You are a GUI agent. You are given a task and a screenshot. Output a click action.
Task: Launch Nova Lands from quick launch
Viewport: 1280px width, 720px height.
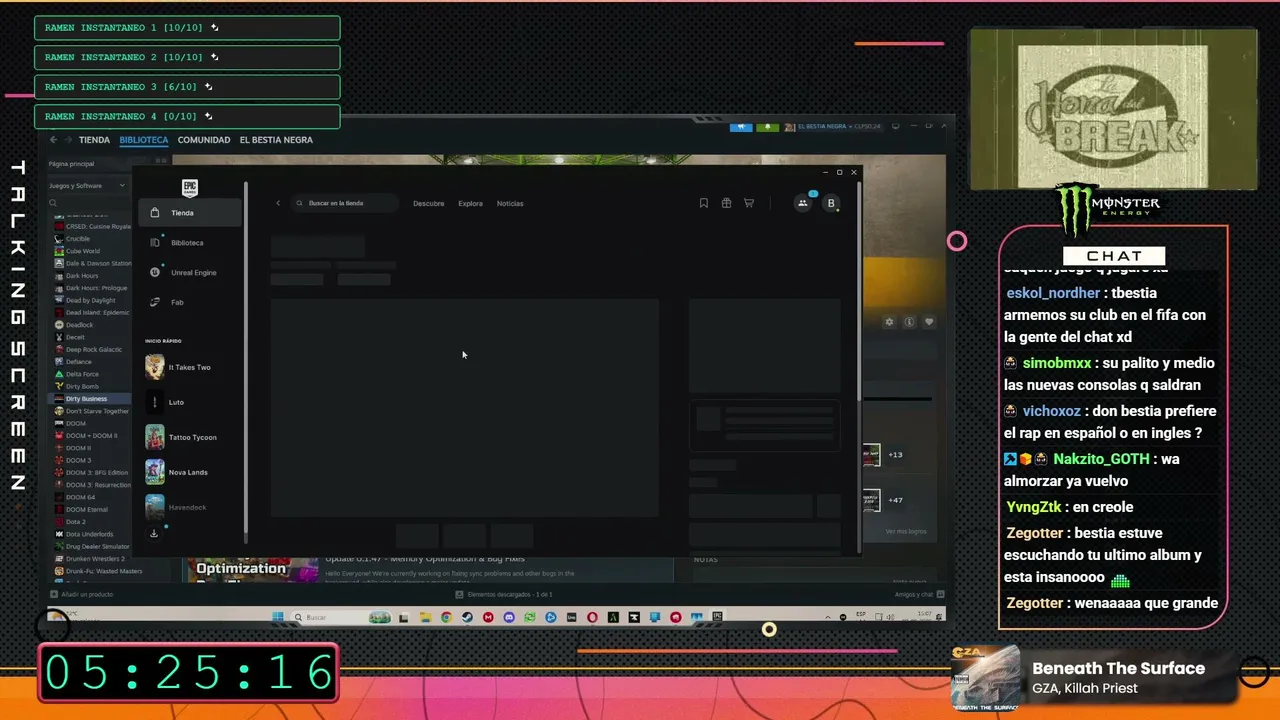click(190, 472)
